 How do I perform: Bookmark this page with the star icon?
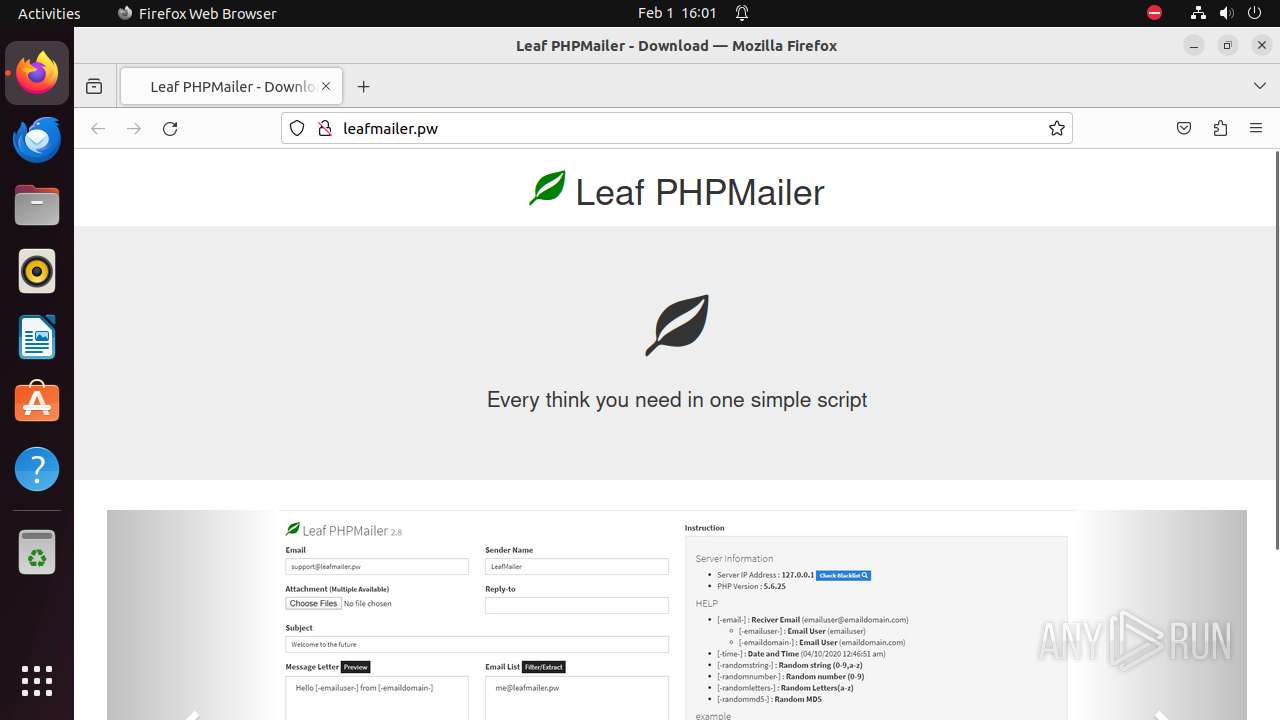[x=1056, y=128]
